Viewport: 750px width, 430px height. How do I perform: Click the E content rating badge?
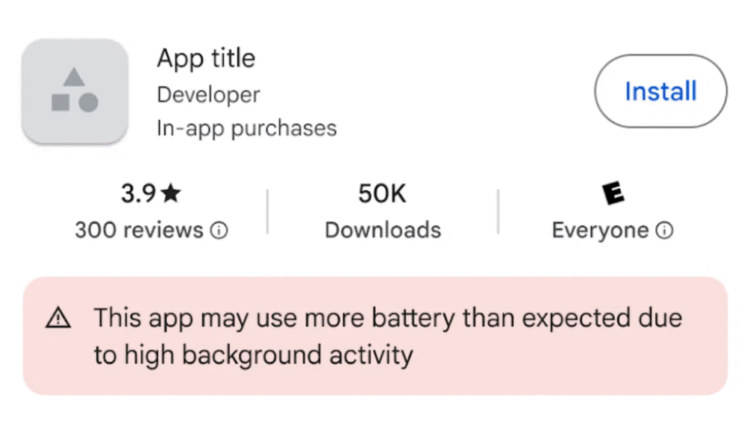click(x=613, y=193)
